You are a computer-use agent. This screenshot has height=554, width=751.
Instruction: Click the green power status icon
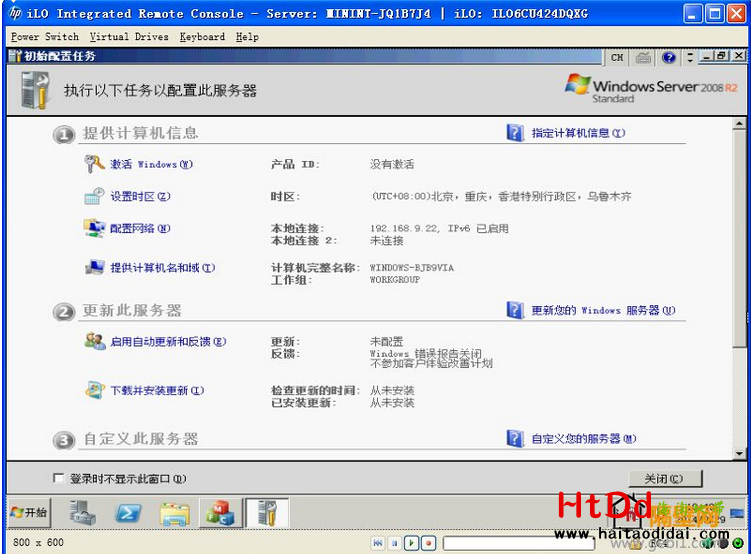tap(740, 543)
